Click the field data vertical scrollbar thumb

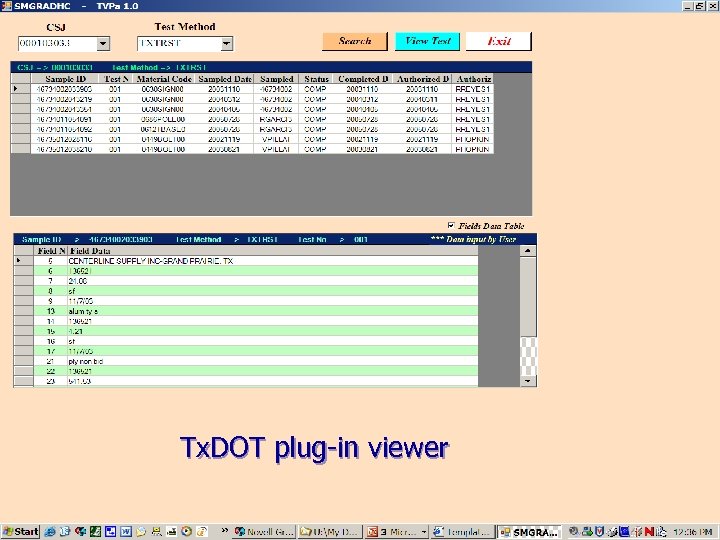point(528,297)
